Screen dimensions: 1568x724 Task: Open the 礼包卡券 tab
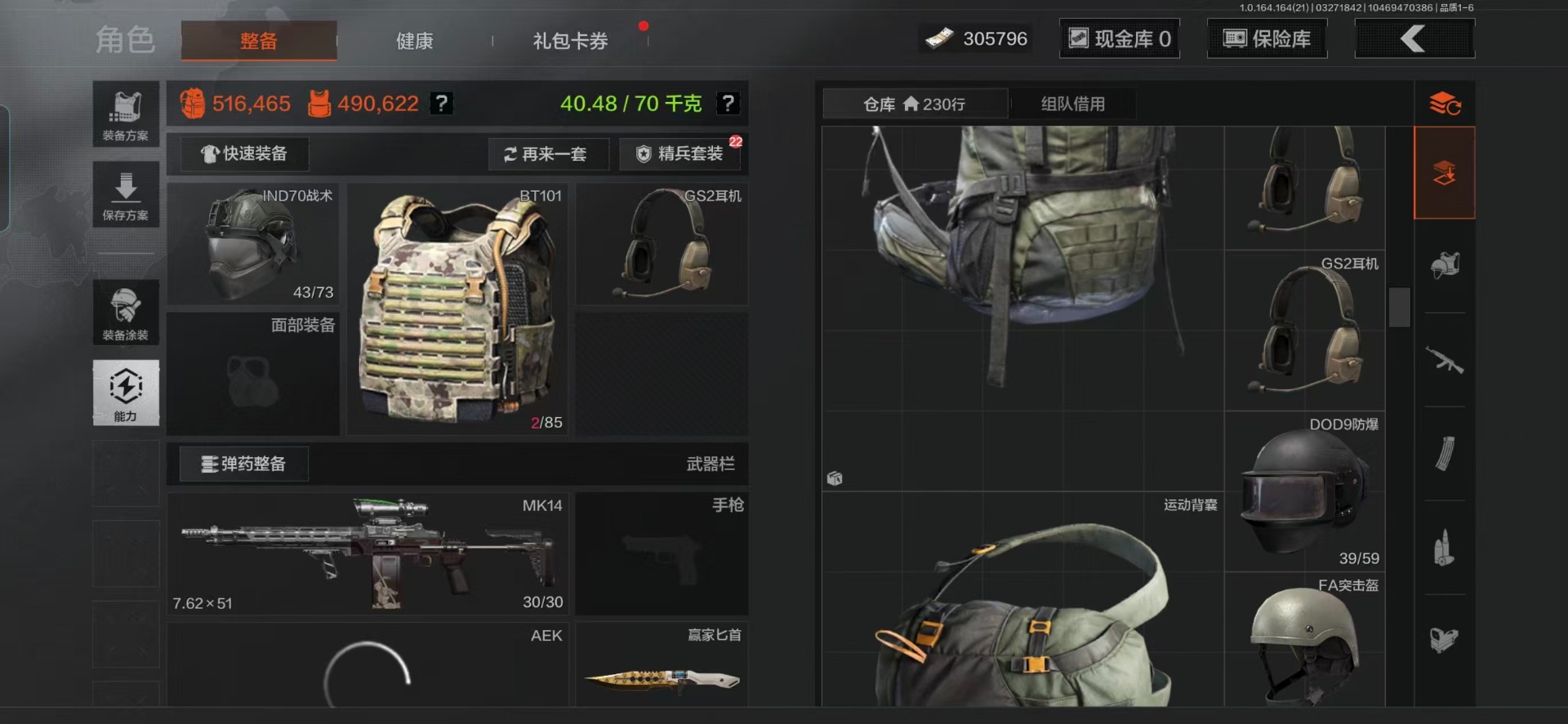[570, 41]
